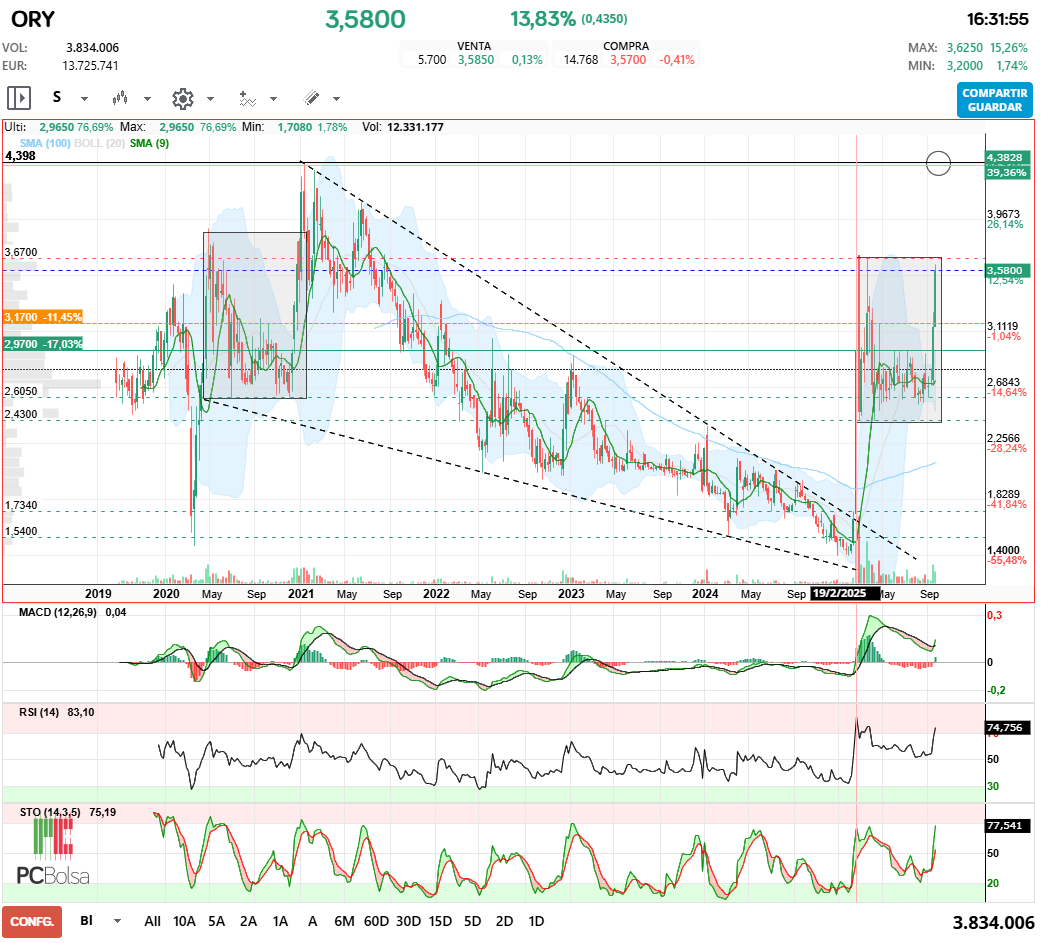
Task: Toggle the side panel icon
Action: pos(19,98)
